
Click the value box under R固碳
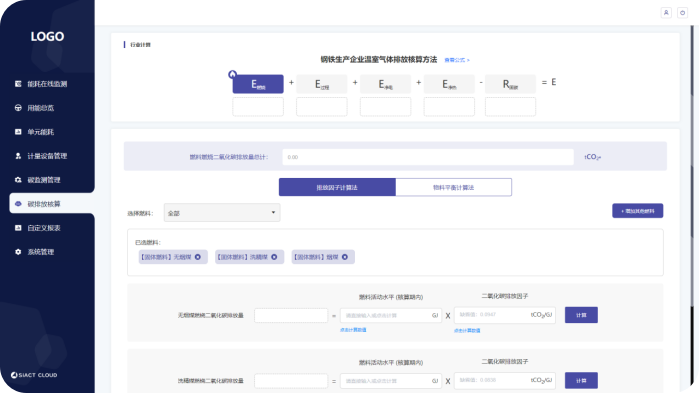[510, 107]
